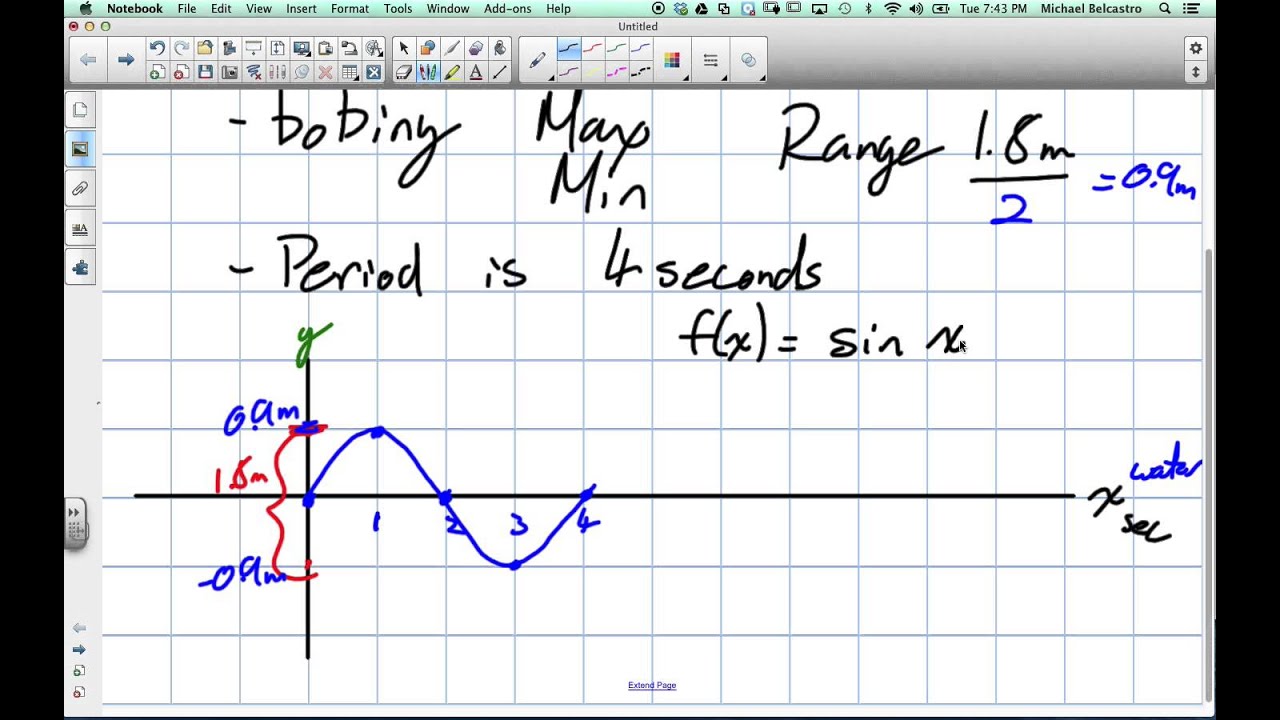
Task: Open the View menu
Action: click(x=259, y=8)
